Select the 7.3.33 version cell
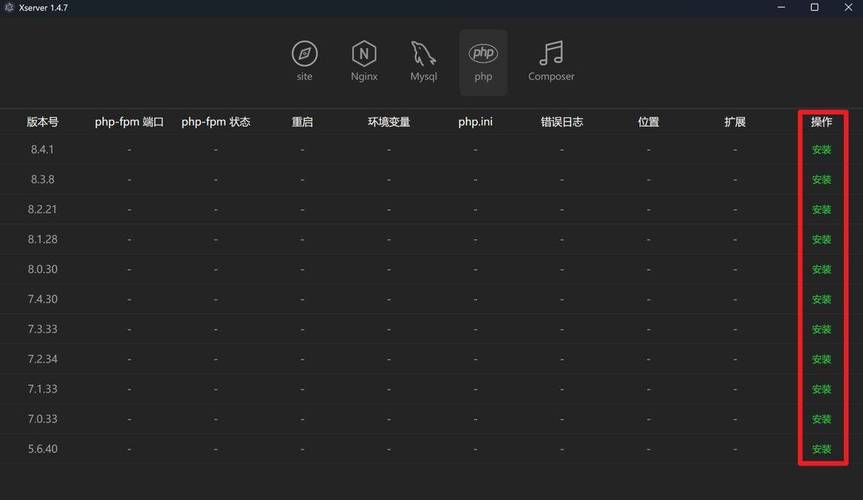Screen dimensions: 863x500 pos(42,329)
